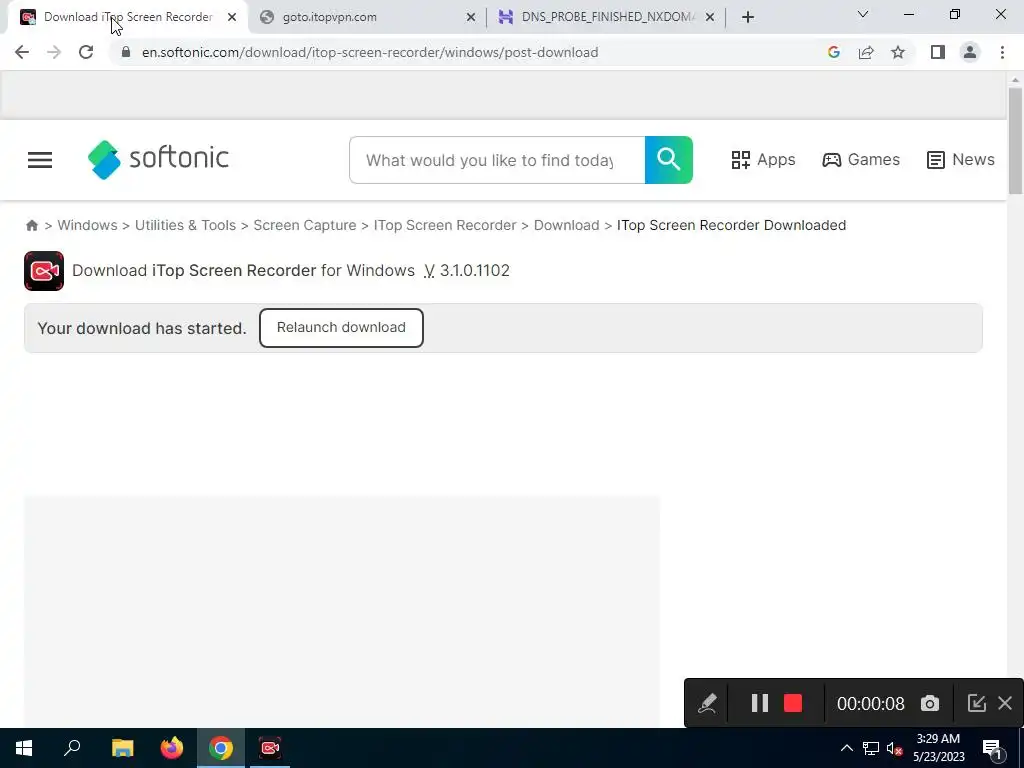The height and width of the screenshot is (768, 1024).
Task: Go to Utilities & Tools breadcrumb
Action: click(x=185, y=225)
